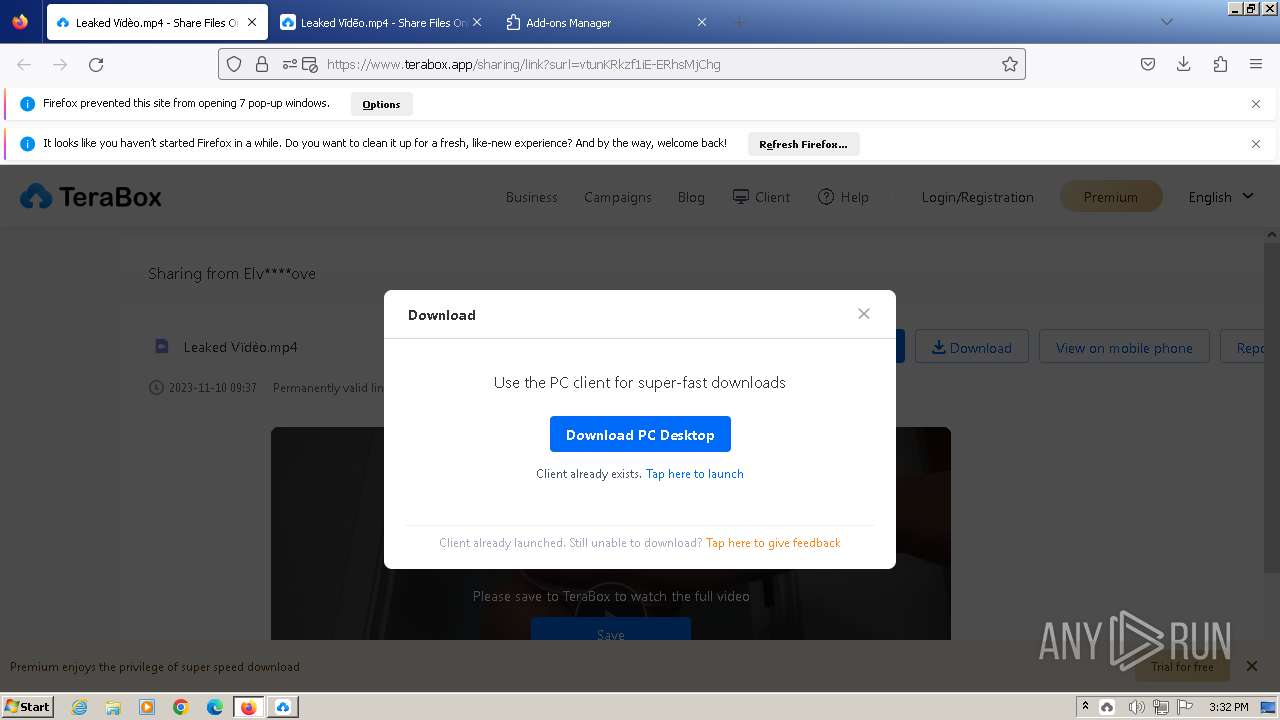Close the Download dialog with X
Viewport: 1280px width, 720px height.
click(x=864, y=314)
